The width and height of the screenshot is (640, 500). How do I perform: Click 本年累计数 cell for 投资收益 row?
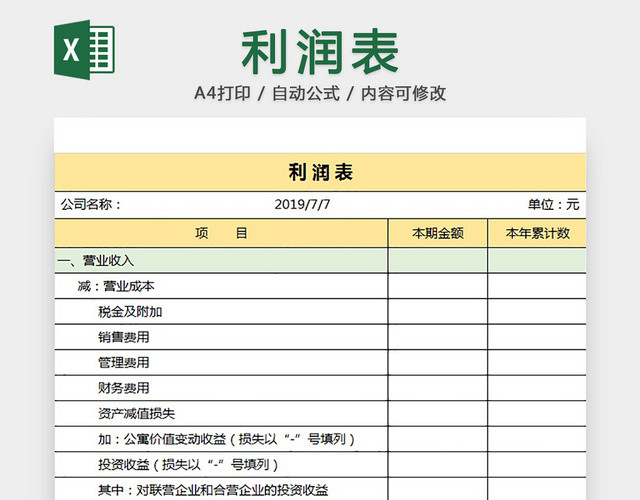tap(537, 464)
